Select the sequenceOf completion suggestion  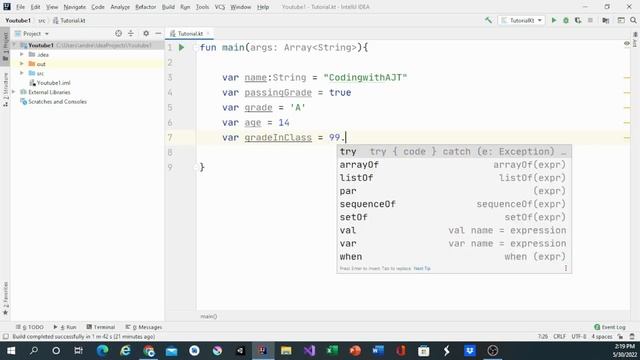click(x=454, y=204)
